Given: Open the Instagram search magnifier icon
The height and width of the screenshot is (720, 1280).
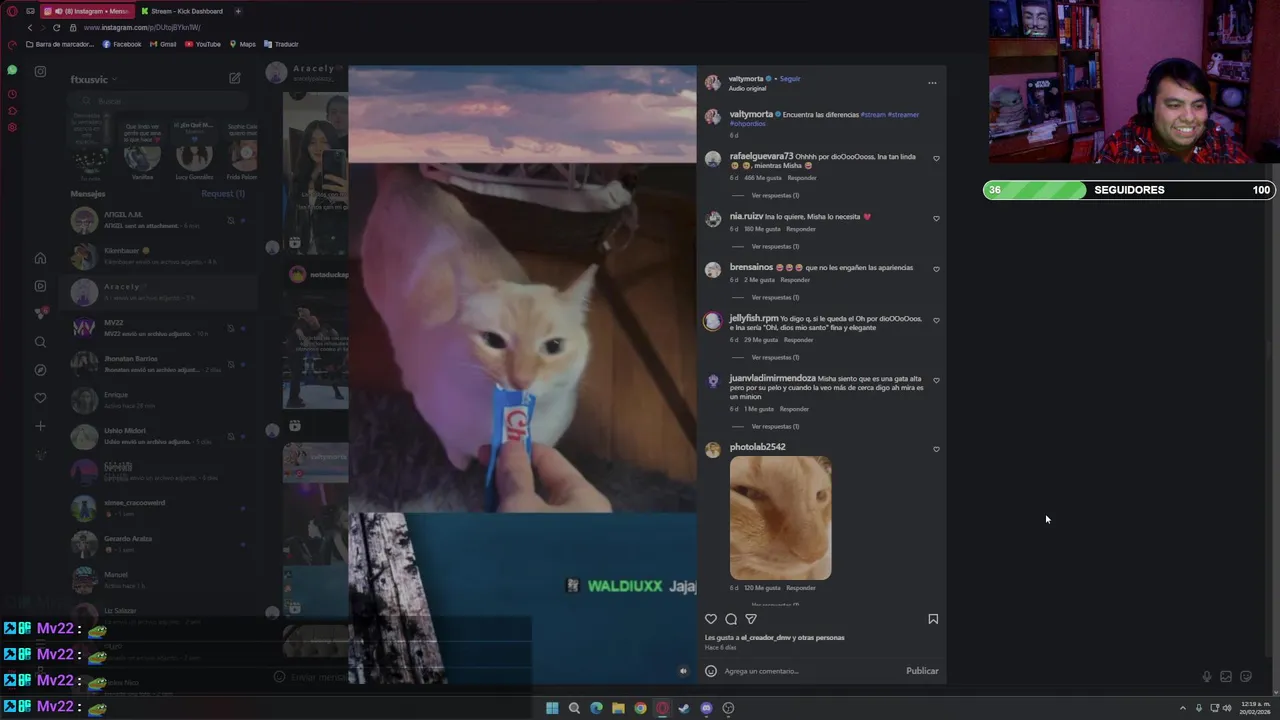Looking at the screenshot, I should click(x=40, y=342).
